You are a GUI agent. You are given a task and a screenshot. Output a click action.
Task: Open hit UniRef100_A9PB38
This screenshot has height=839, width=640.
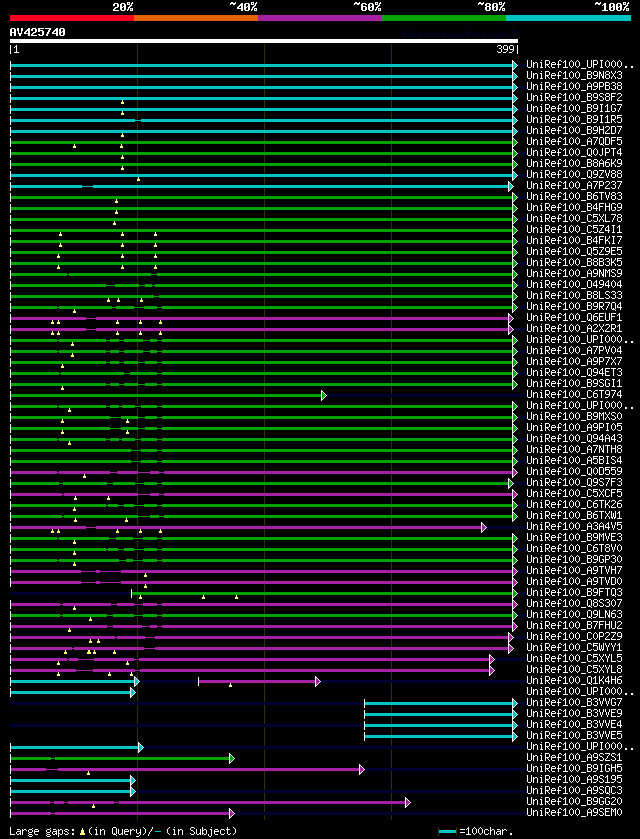pos(574,87)
